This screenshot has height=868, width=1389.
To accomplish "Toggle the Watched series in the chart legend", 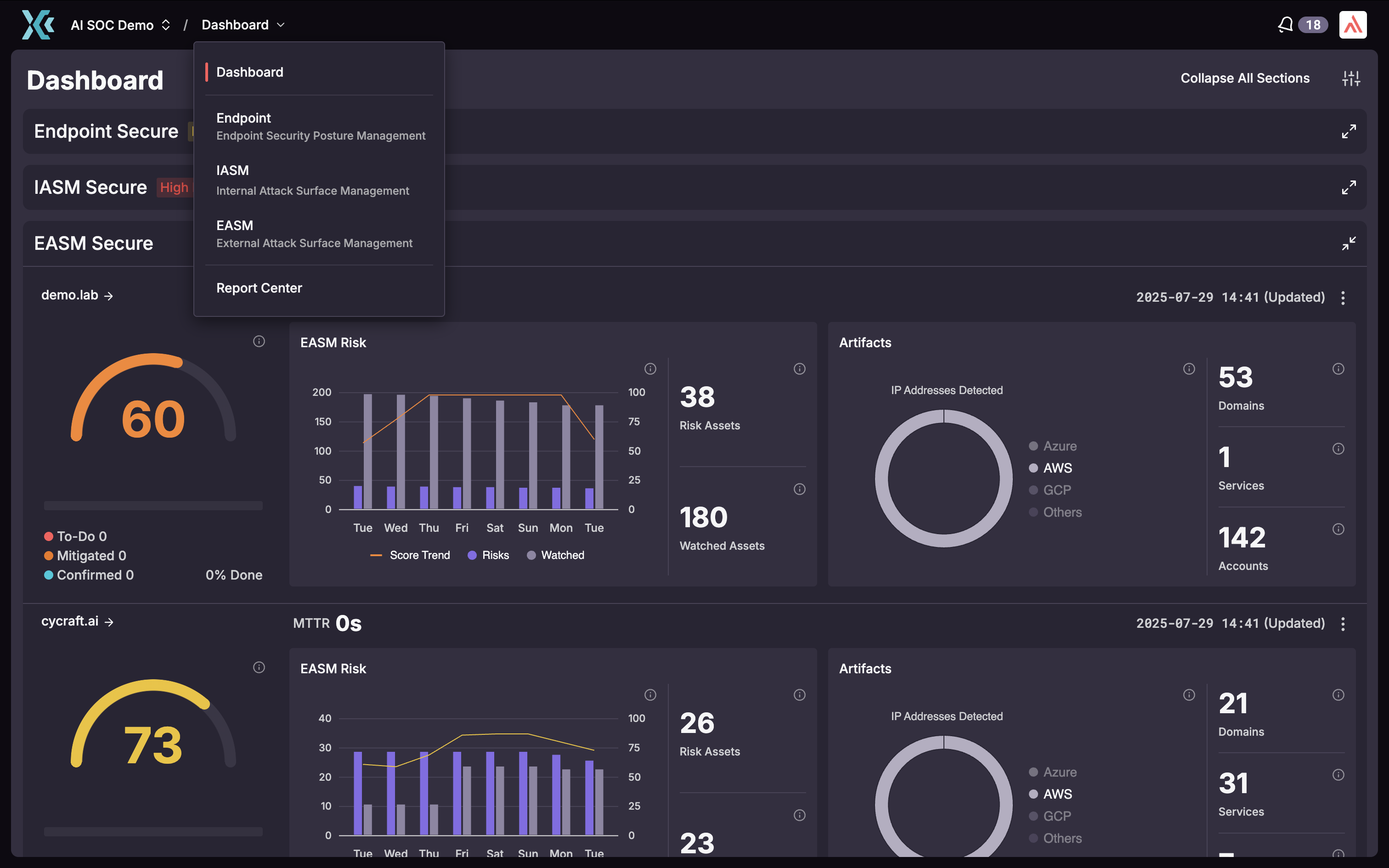I will [x=554, y=555].
